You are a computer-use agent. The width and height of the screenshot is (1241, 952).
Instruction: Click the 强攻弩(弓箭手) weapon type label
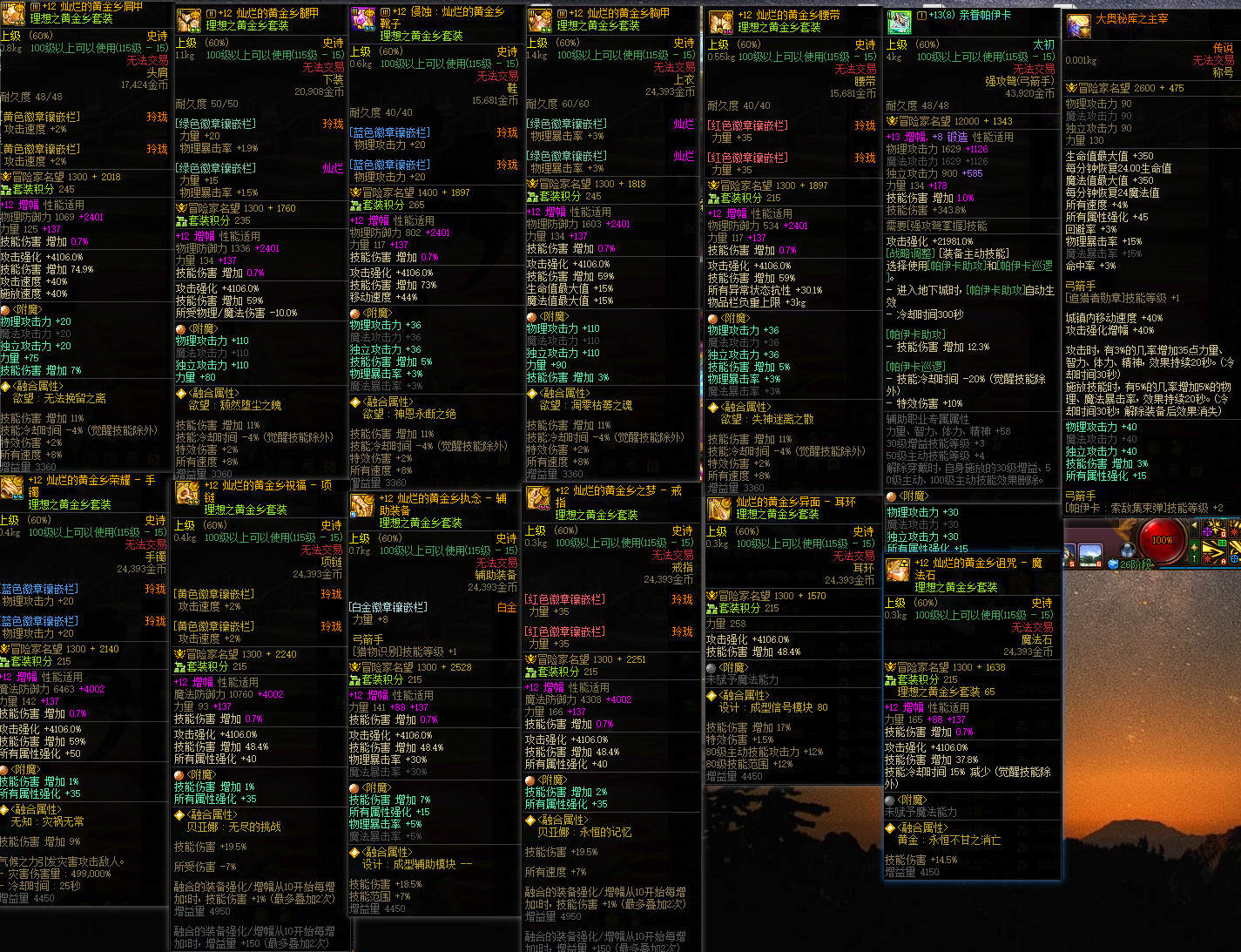tap(1020, 81)
